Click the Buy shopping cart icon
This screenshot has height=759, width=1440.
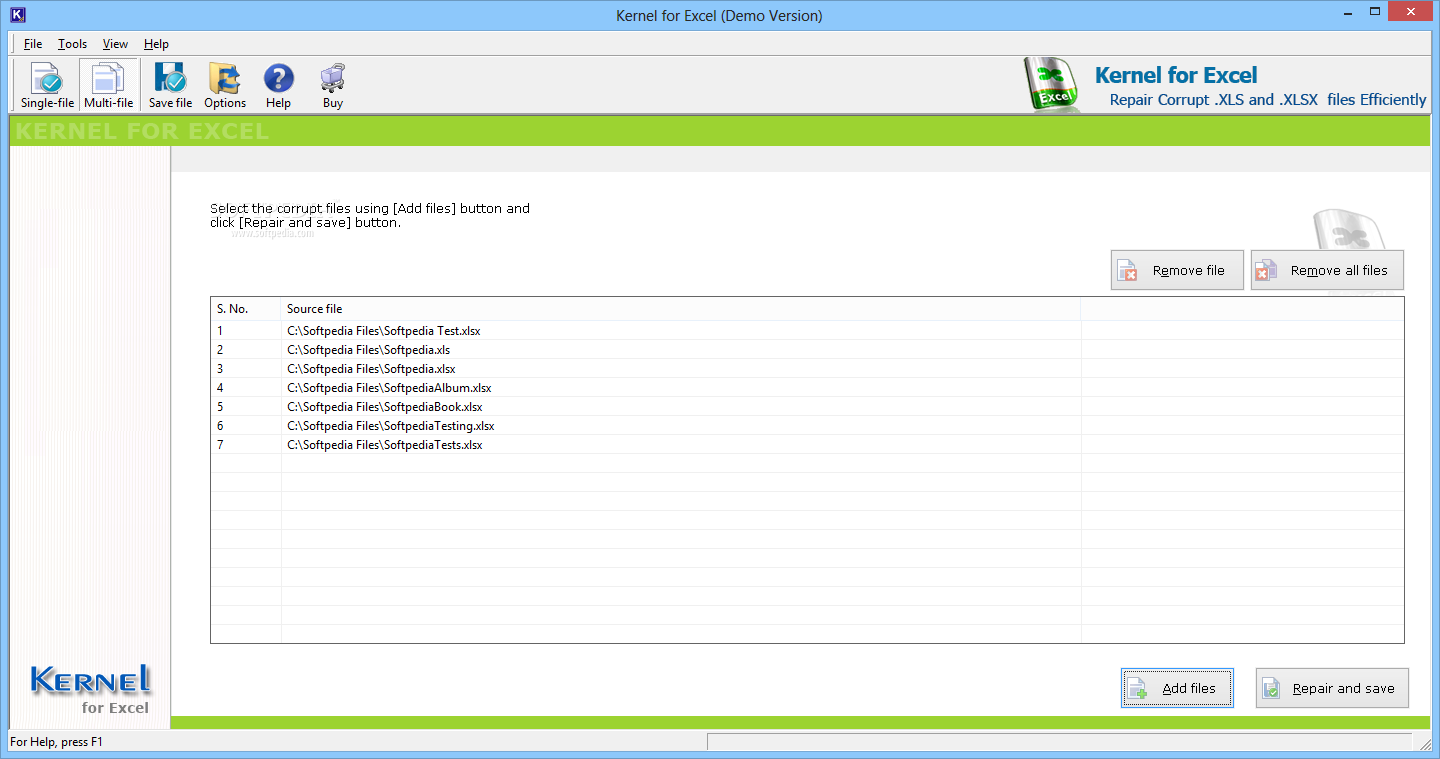pos(333,85)
